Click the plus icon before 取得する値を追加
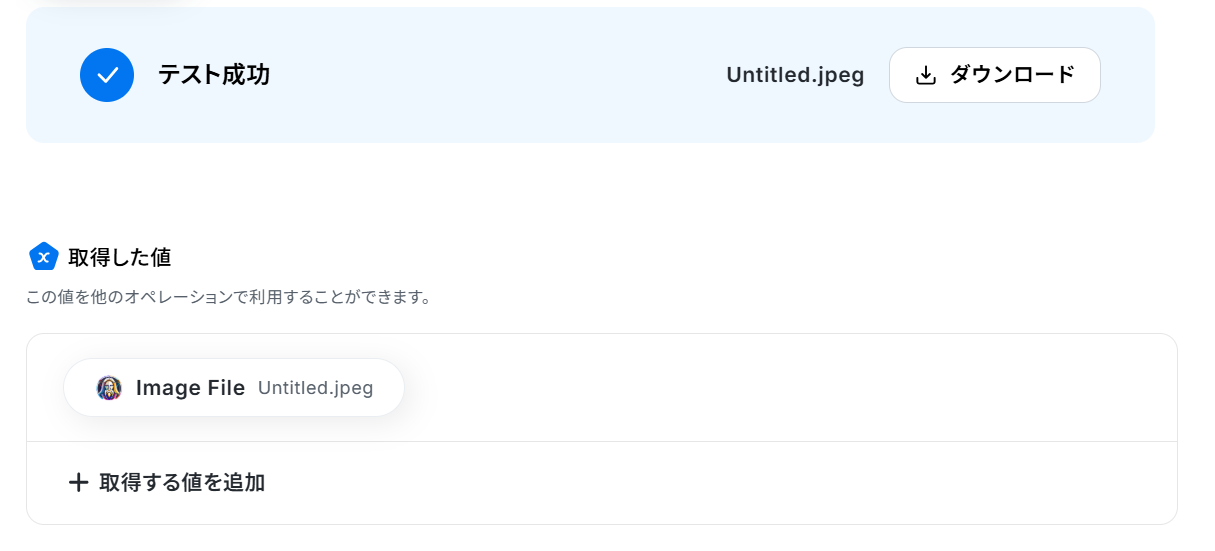1215x551 pixels. point(78,483)
